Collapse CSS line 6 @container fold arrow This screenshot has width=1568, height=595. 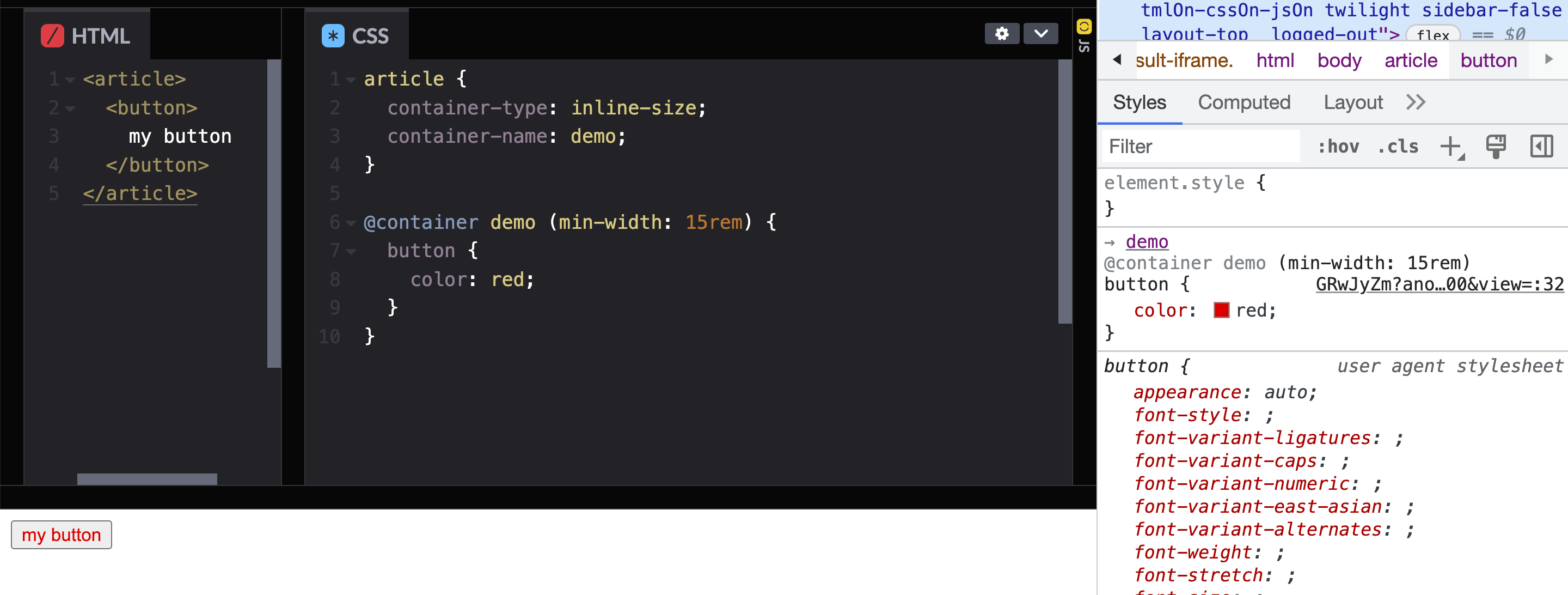click(x=351, y=223)
